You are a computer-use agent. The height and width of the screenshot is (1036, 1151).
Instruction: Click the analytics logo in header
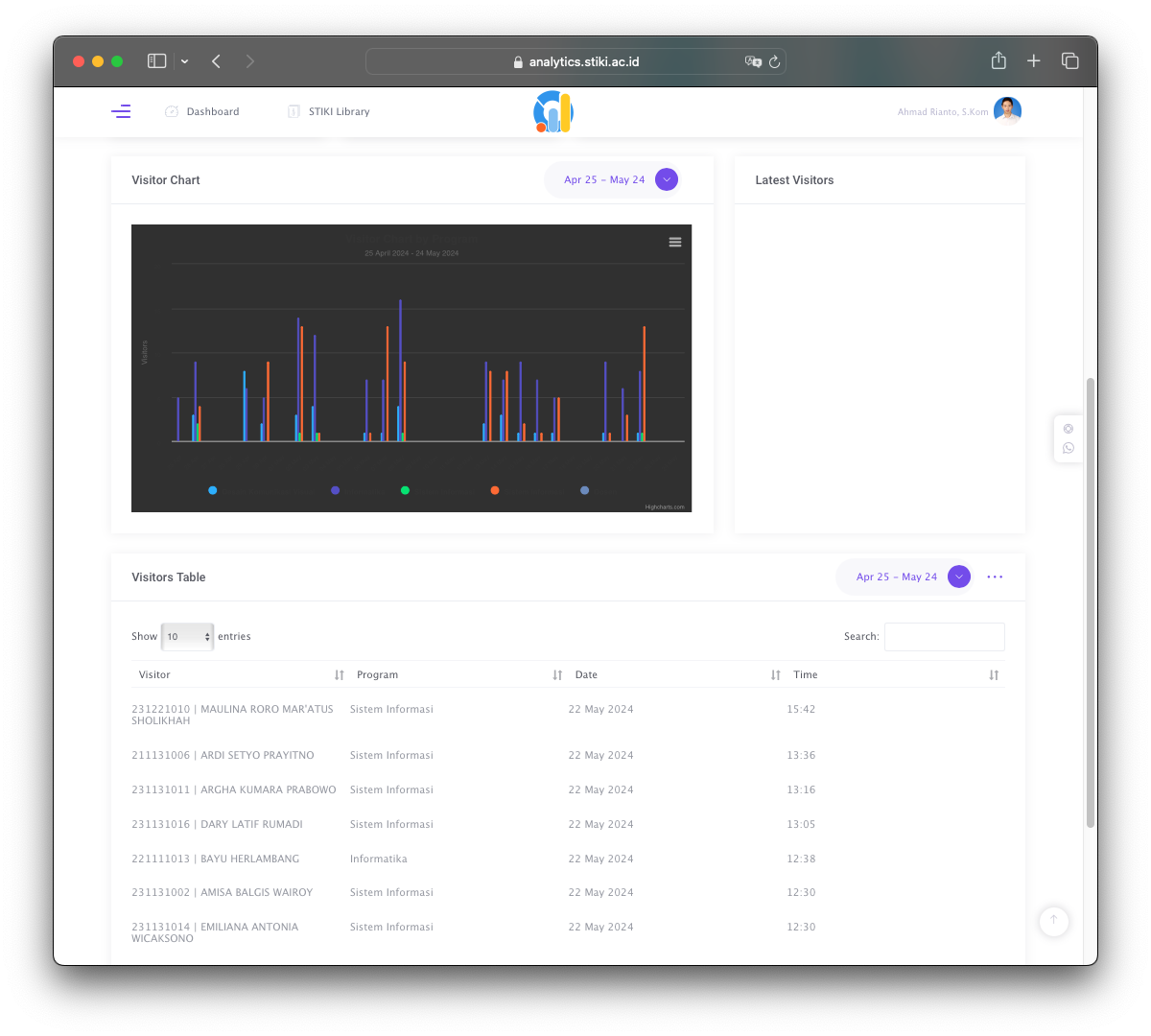[x=553, y=112]
